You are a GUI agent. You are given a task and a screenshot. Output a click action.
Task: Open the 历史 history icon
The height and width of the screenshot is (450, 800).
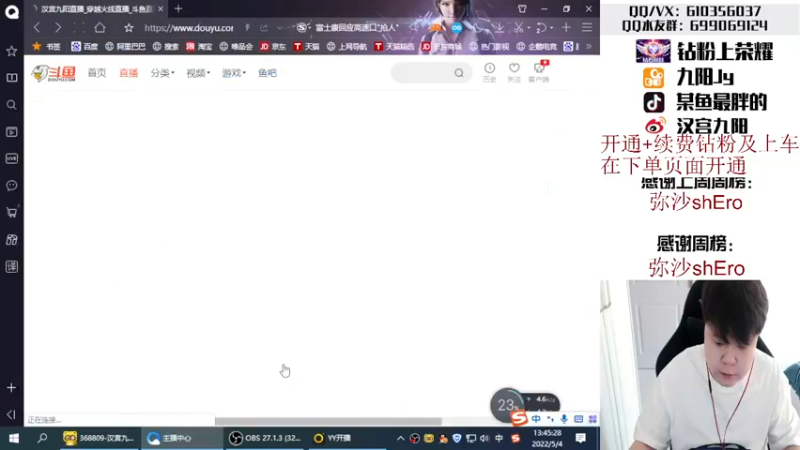pyautogui.click(x=489, y=72)
